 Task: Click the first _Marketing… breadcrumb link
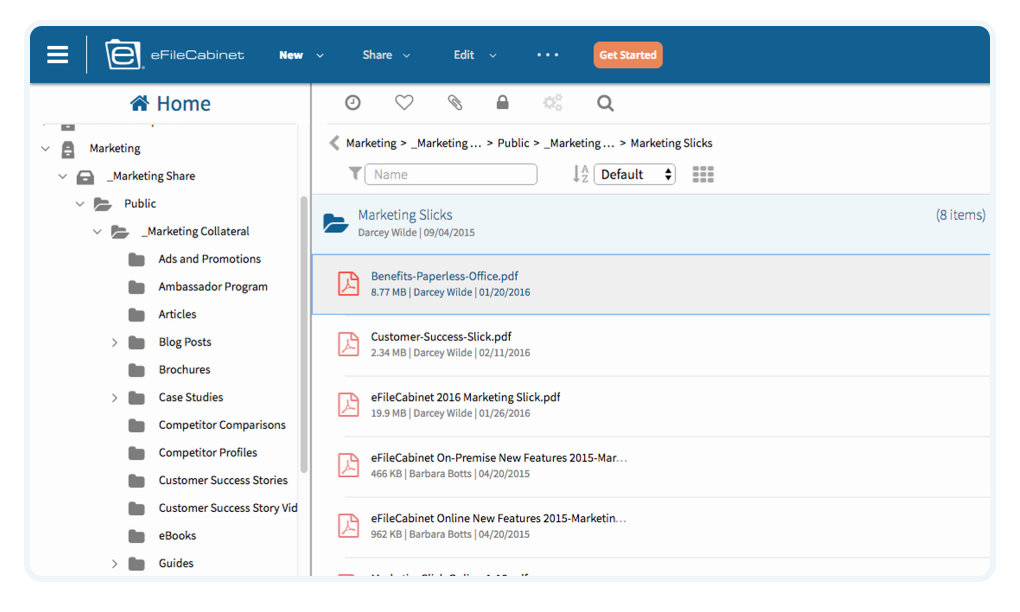446,143
